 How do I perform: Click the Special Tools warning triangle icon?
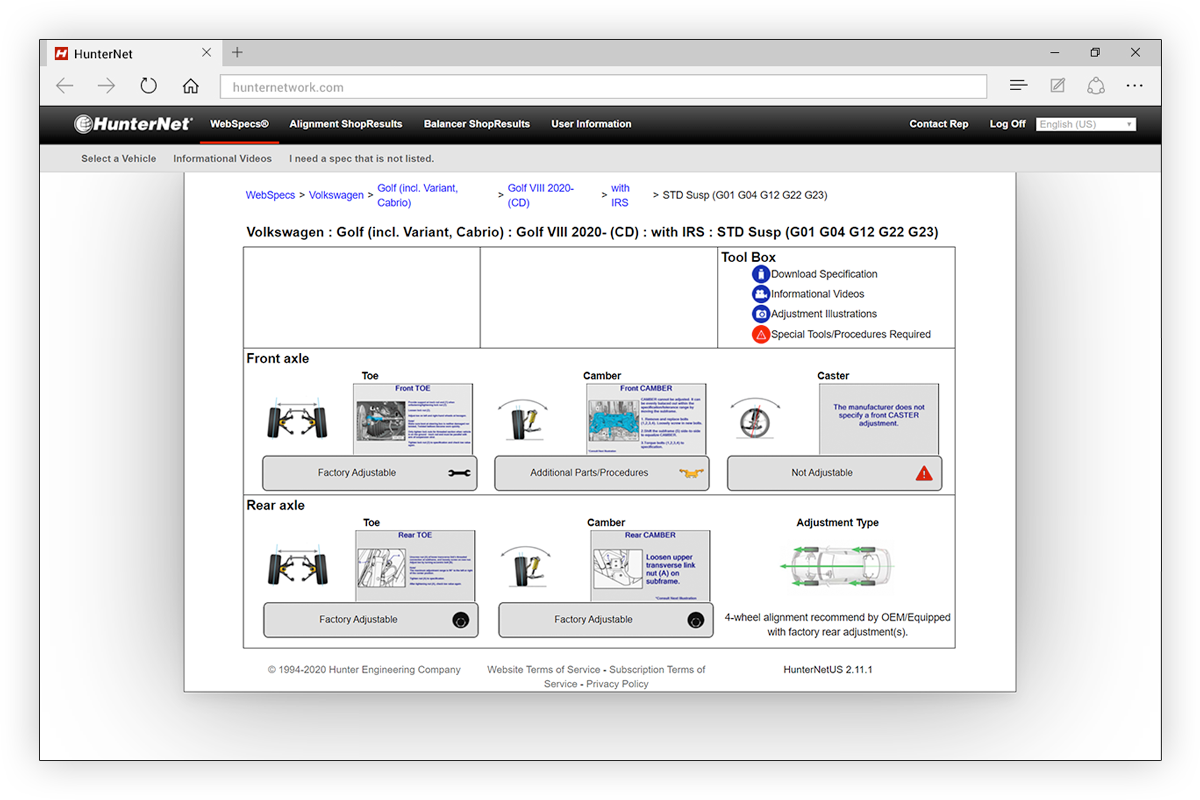(761, 335)
